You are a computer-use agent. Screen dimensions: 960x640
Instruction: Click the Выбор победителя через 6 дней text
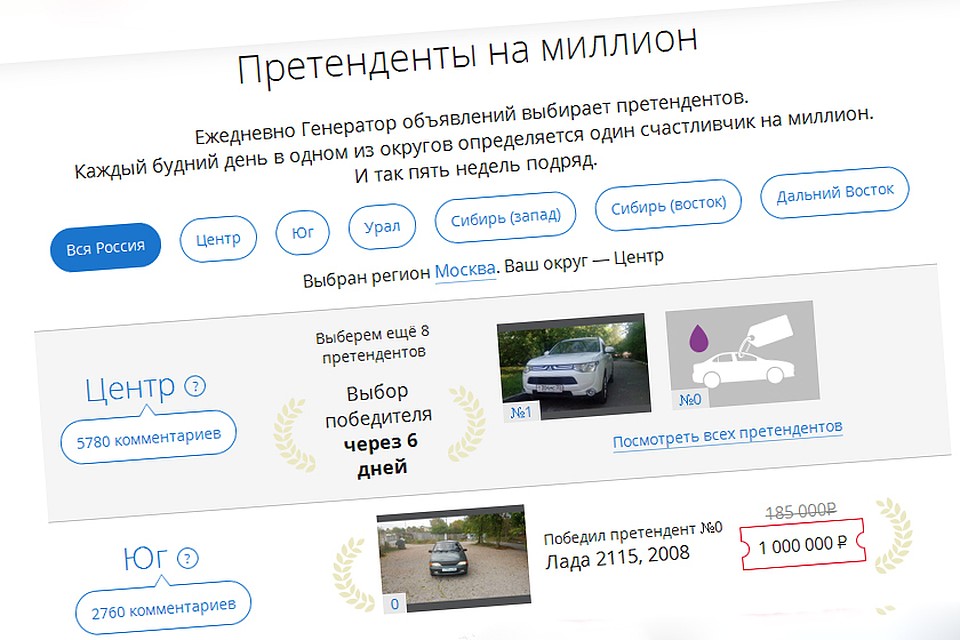380,429
